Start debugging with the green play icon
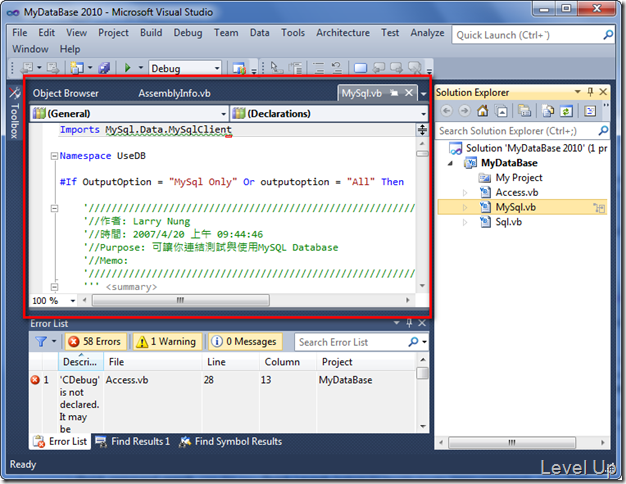The image size is (626, 484). [x=127, y=68]
